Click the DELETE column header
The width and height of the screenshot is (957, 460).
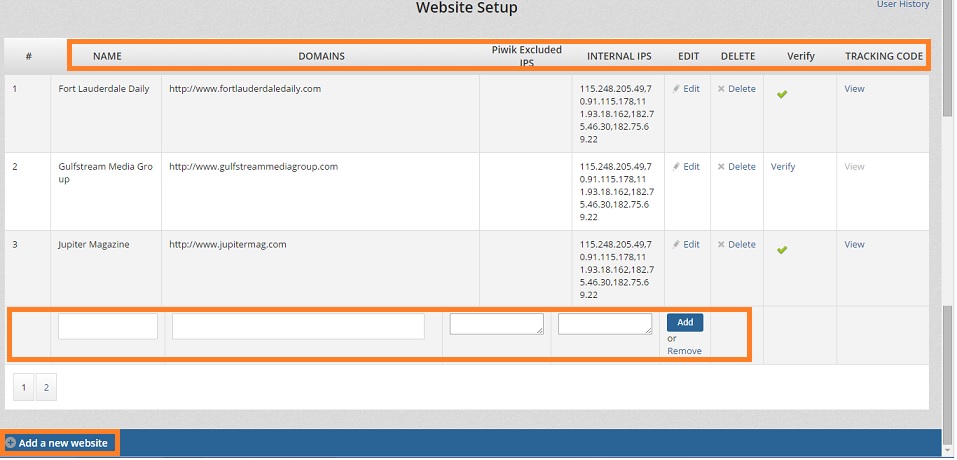click(738, 56)
